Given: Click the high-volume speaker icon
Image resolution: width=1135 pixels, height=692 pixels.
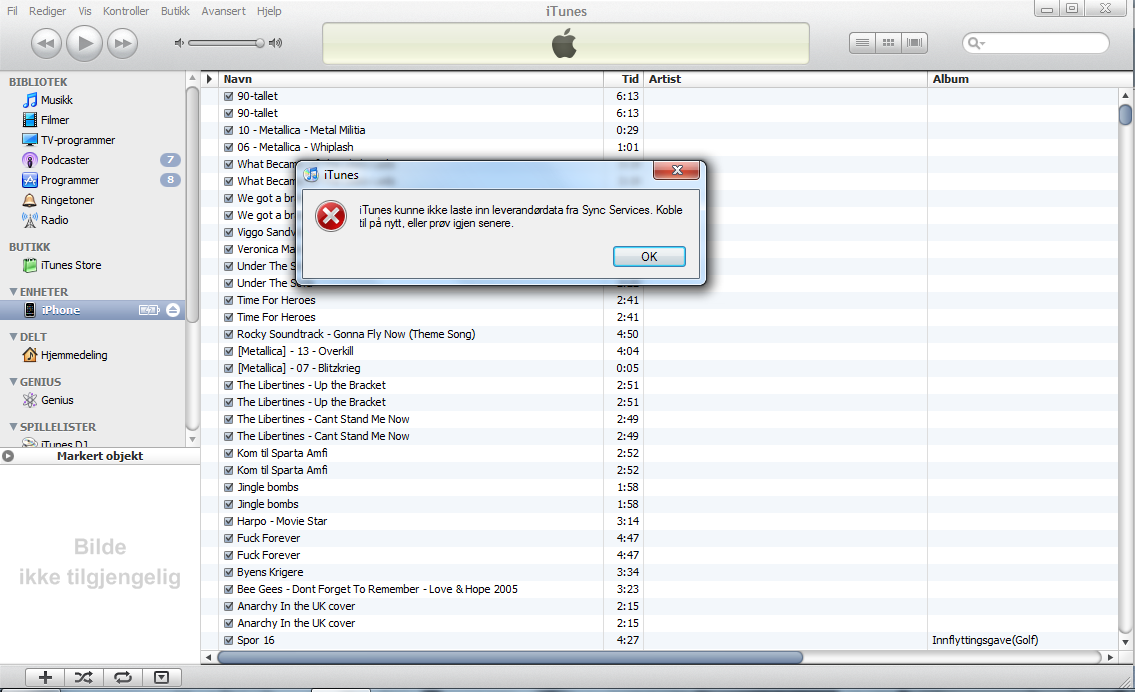Looking at the screenshot, I should click(x=275, y=43).
